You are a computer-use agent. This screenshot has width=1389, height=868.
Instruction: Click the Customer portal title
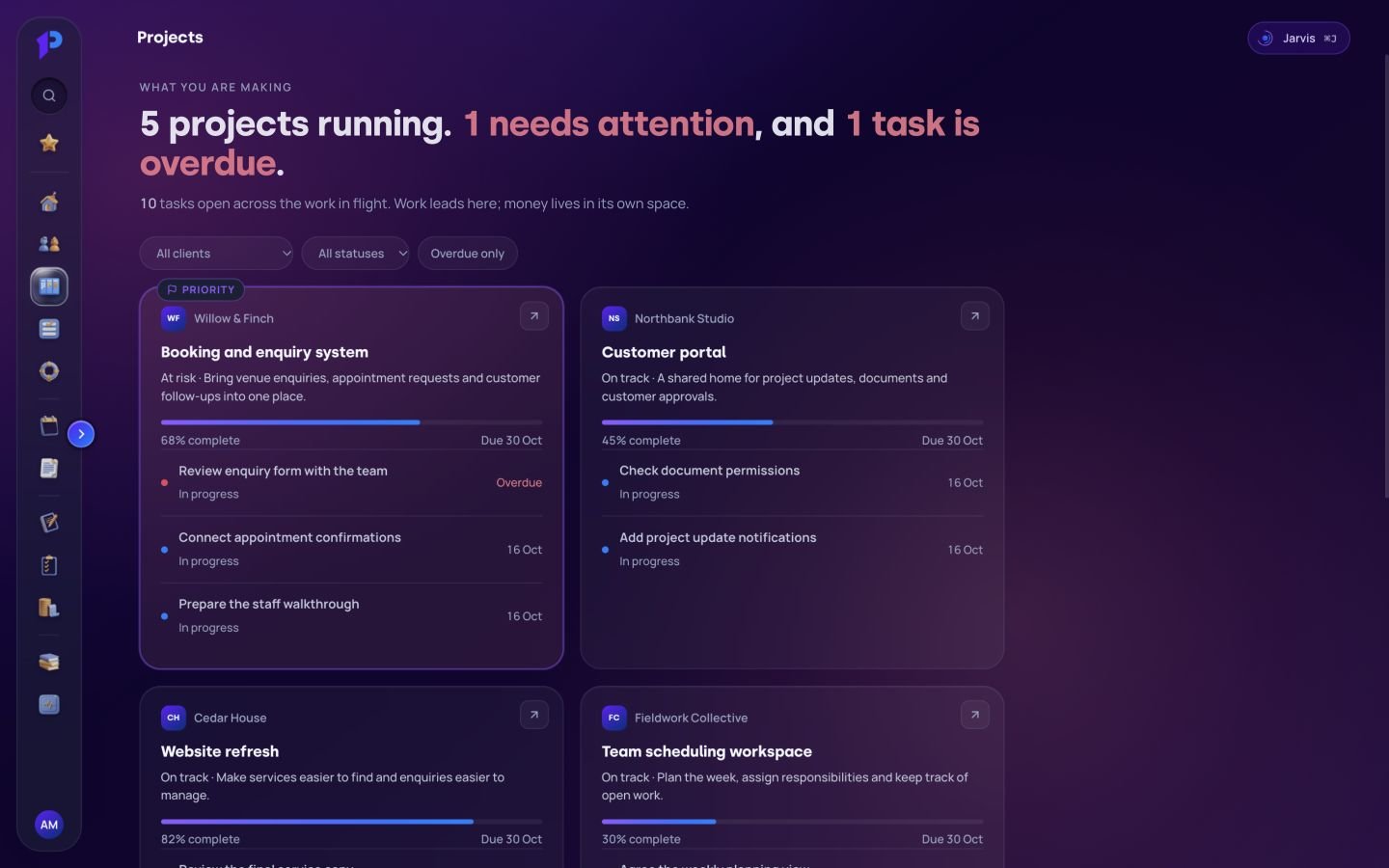pos(664,352)
